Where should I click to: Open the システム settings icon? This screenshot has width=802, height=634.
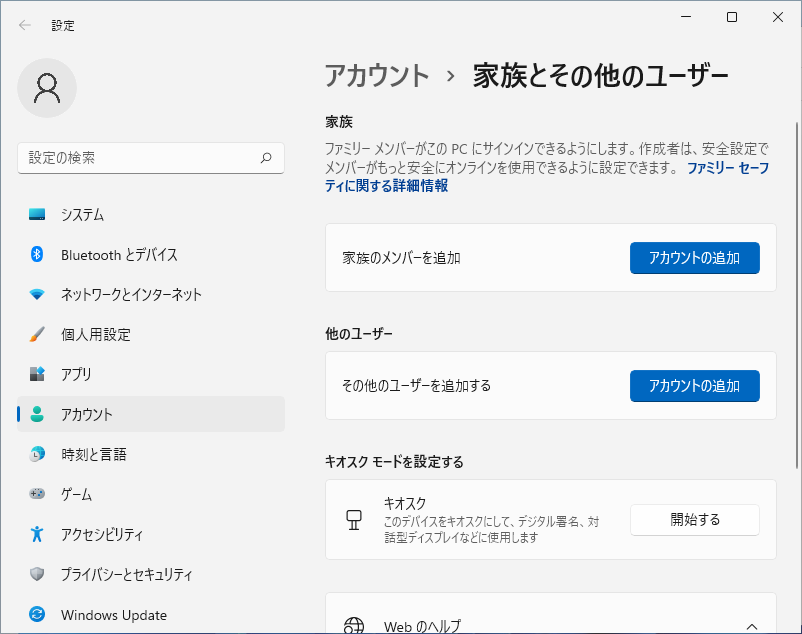(x=37, y=214)
